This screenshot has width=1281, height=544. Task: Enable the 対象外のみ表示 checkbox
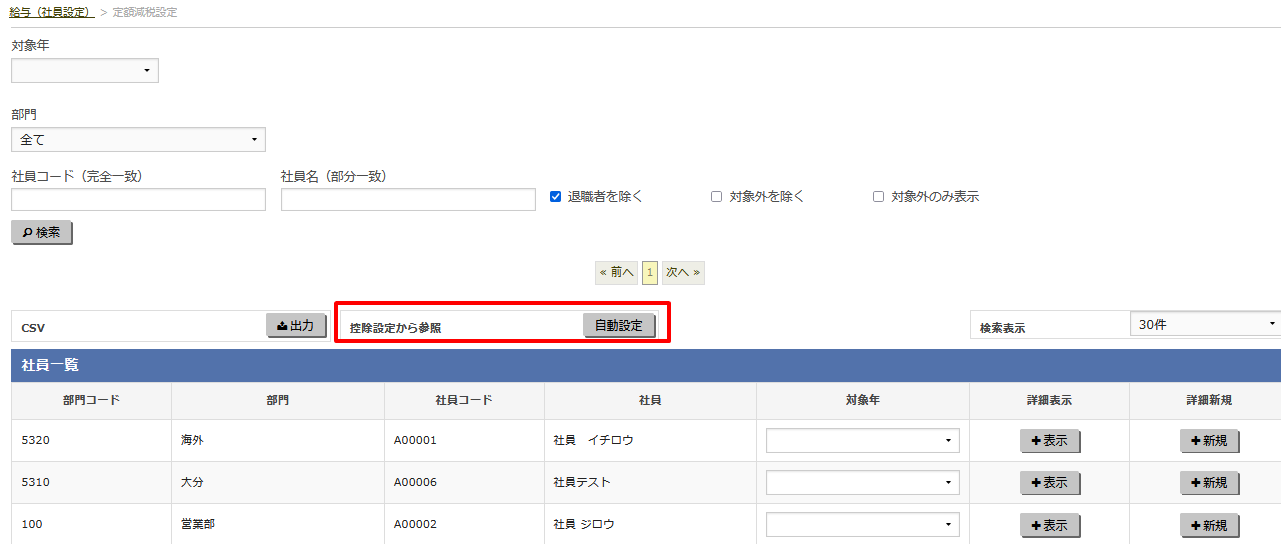coord(878,197)
